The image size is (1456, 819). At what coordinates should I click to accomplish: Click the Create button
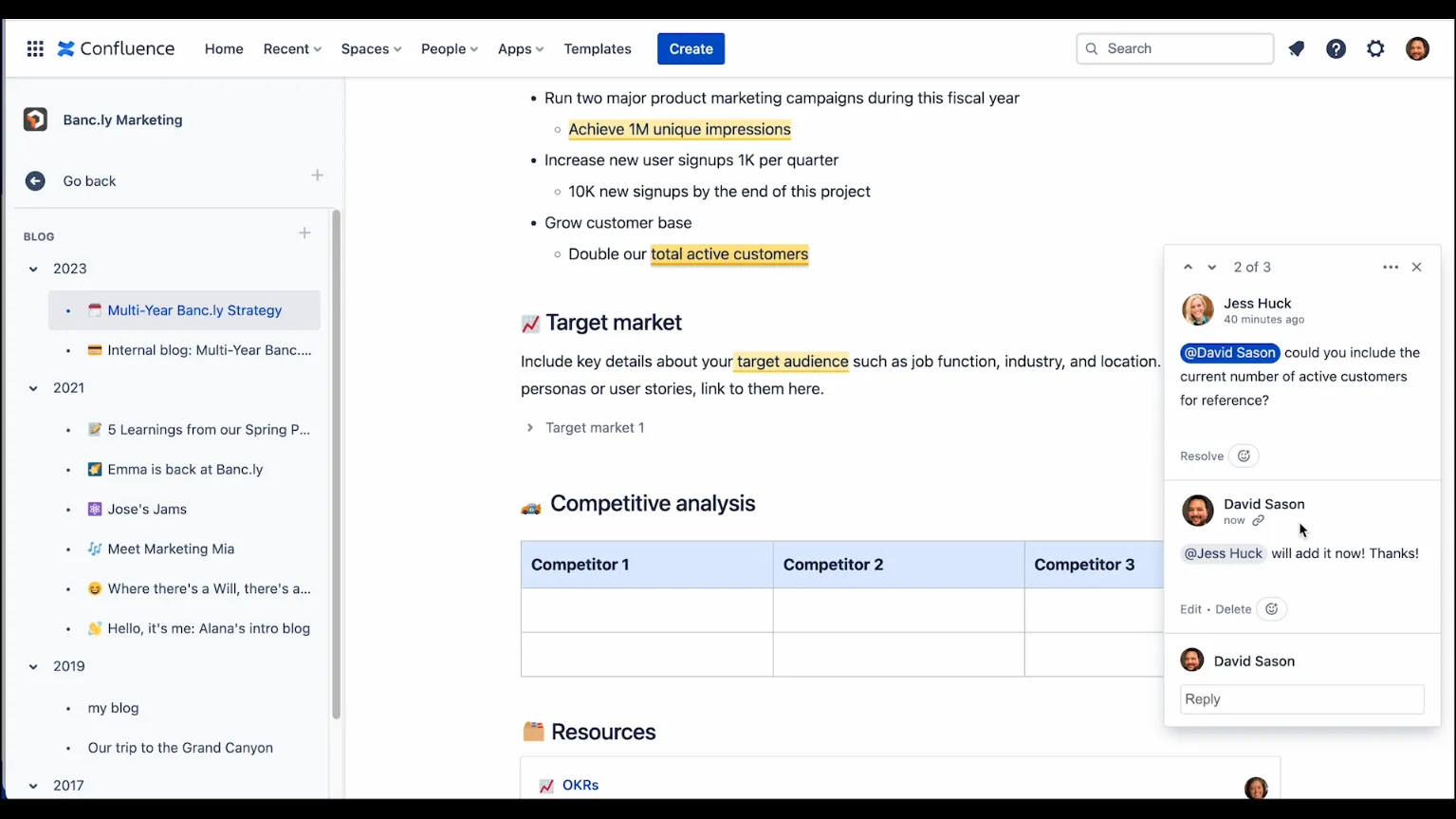click(x=691, y=48)
